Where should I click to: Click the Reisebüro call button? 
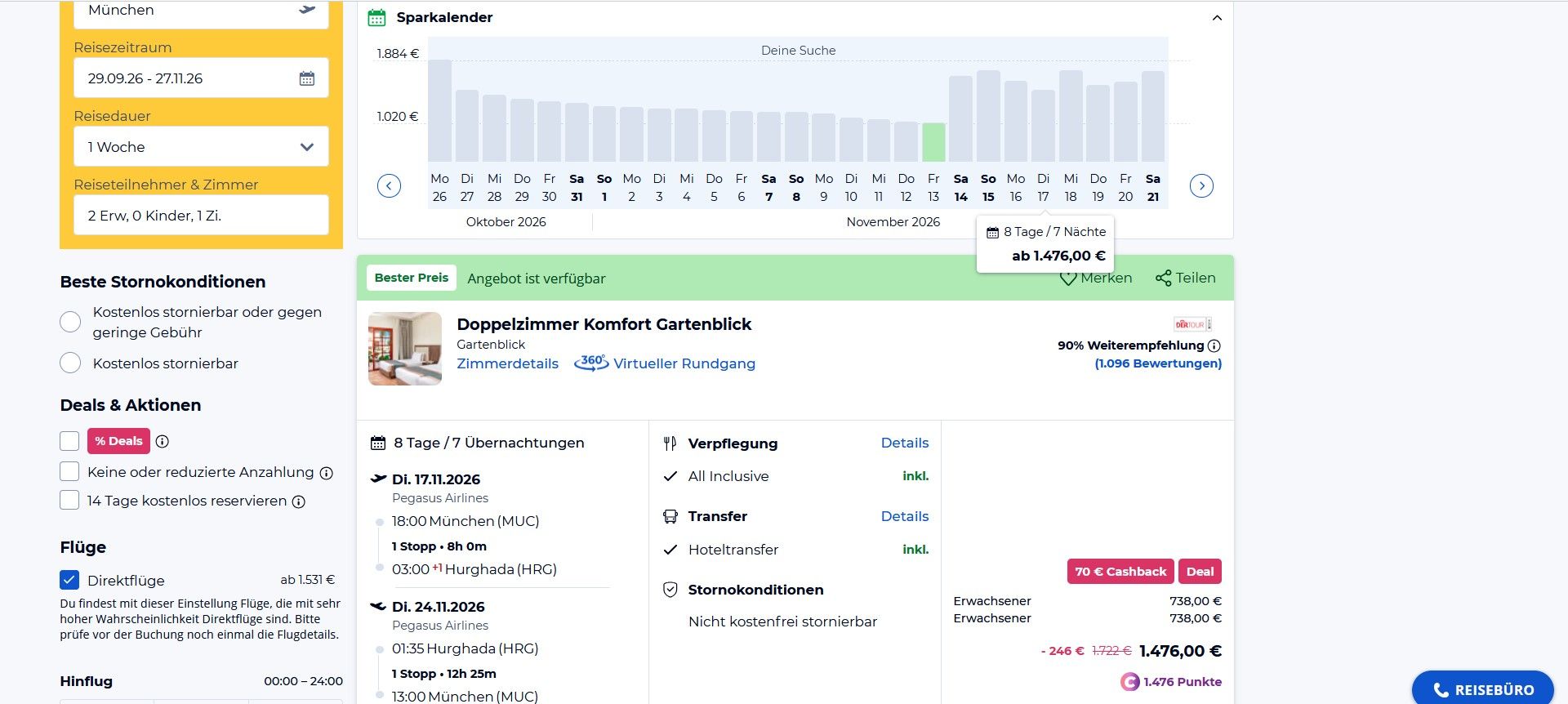(x=1483, y=689)
